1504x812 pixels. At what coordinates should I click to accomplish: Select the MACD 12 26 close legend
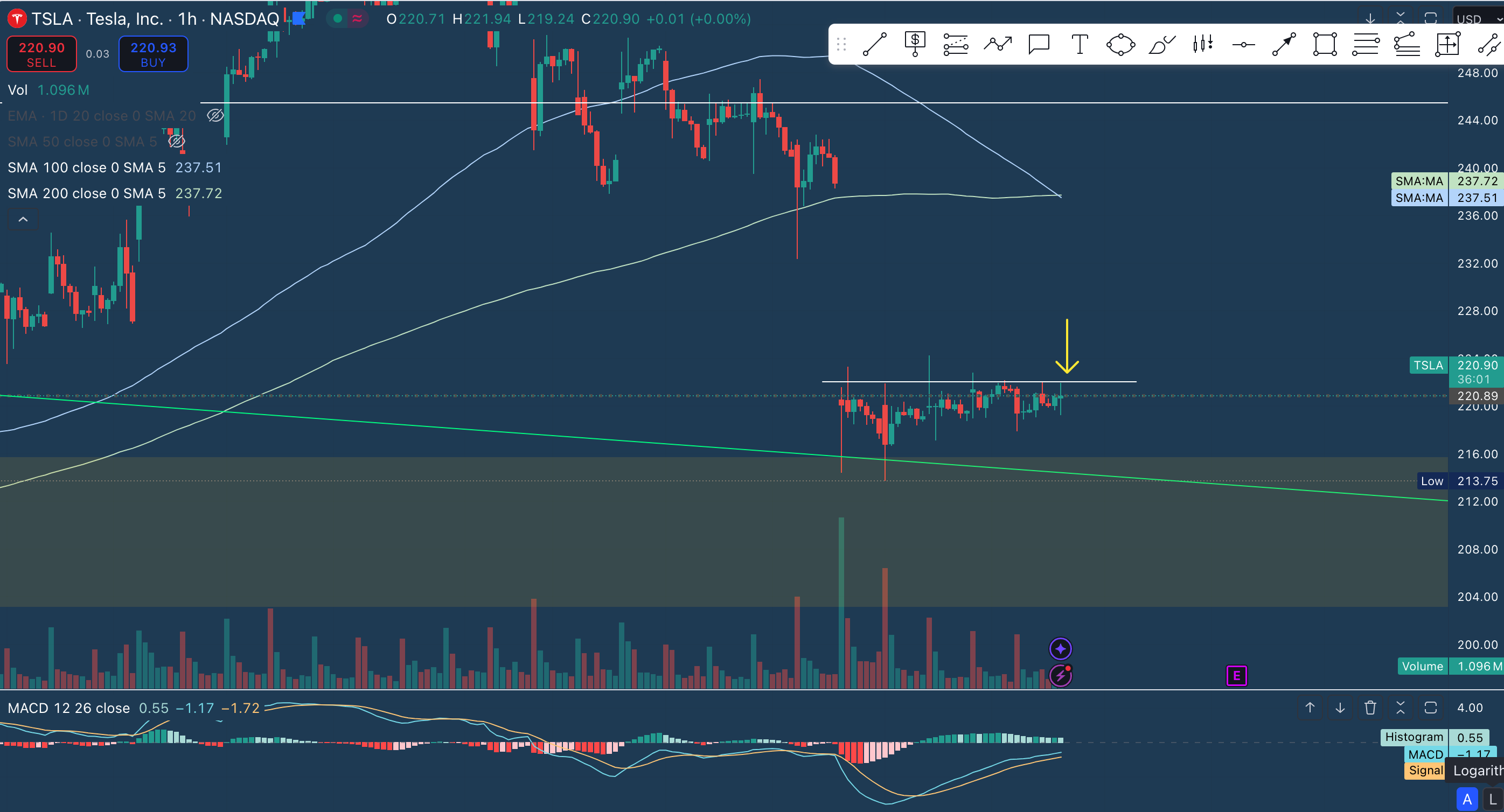click(69, 708)
